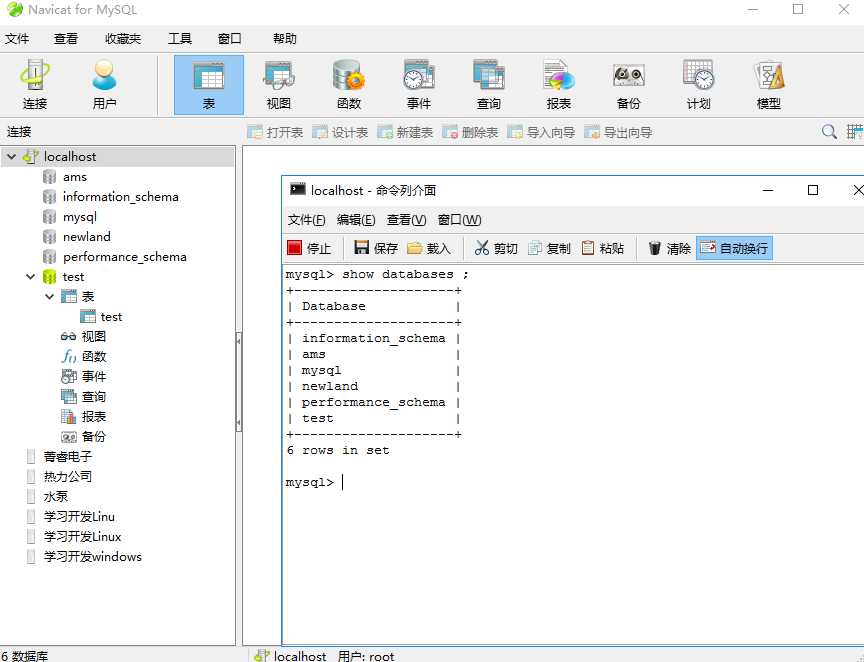Image resolution: width=864 pixels, height=662 pixels.
Task: Click 粘贴 (Paste) in console toolbar
Action: [x=603, y=248]
